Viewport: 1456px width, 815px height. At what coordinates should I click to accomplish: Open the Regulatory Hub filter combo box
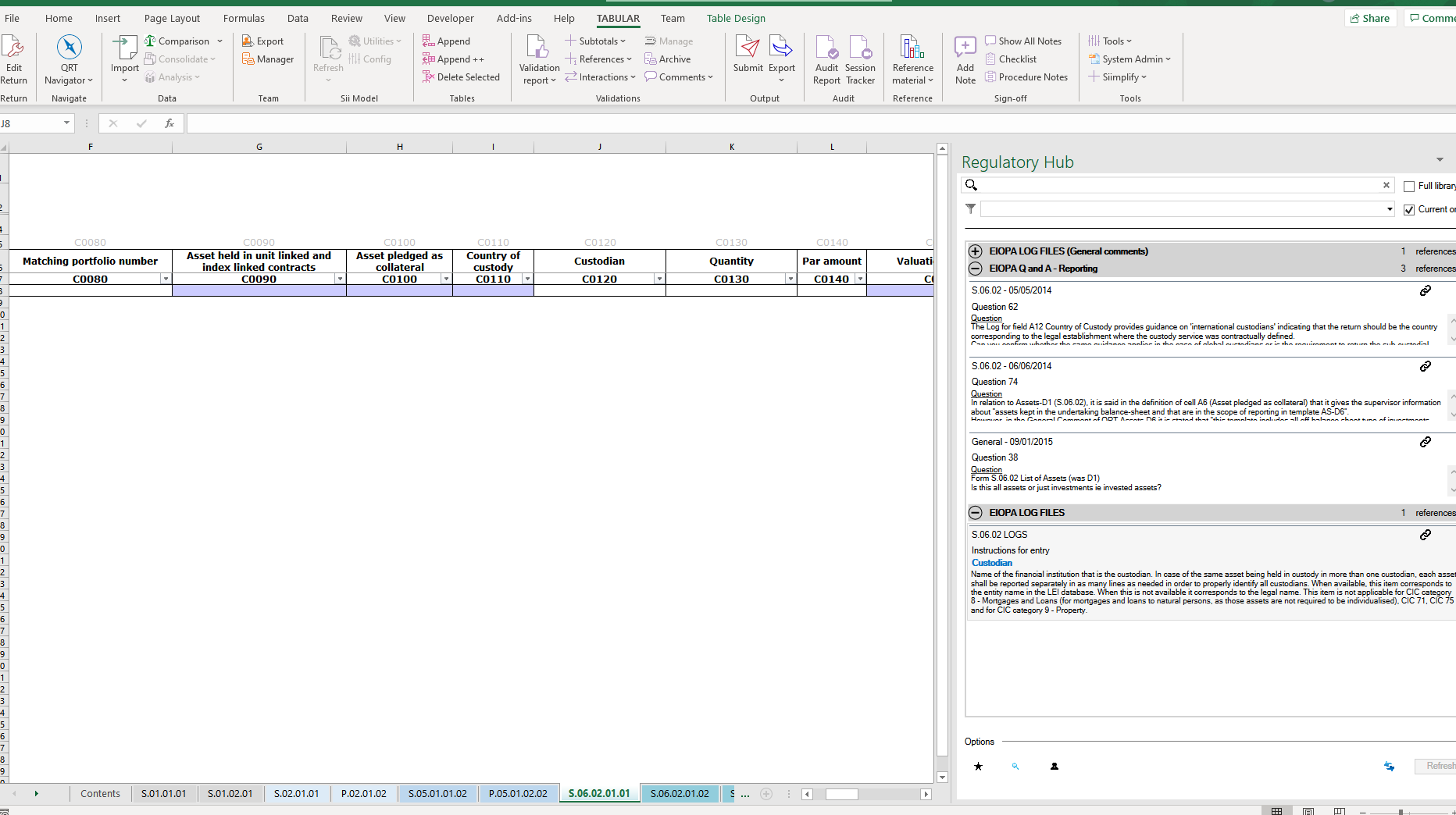[x=1187, y=209]
